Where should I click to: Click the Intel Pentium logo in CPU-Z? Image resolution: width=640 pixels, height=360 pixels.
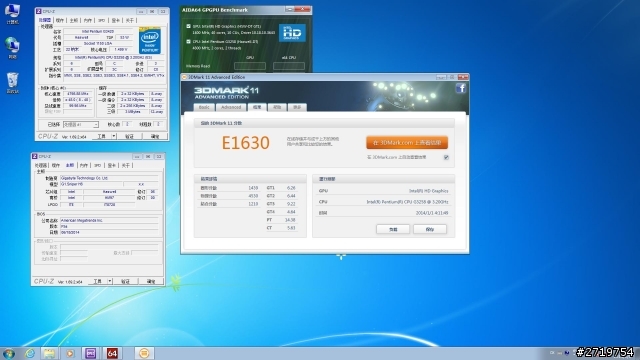[x=150, y=40]
